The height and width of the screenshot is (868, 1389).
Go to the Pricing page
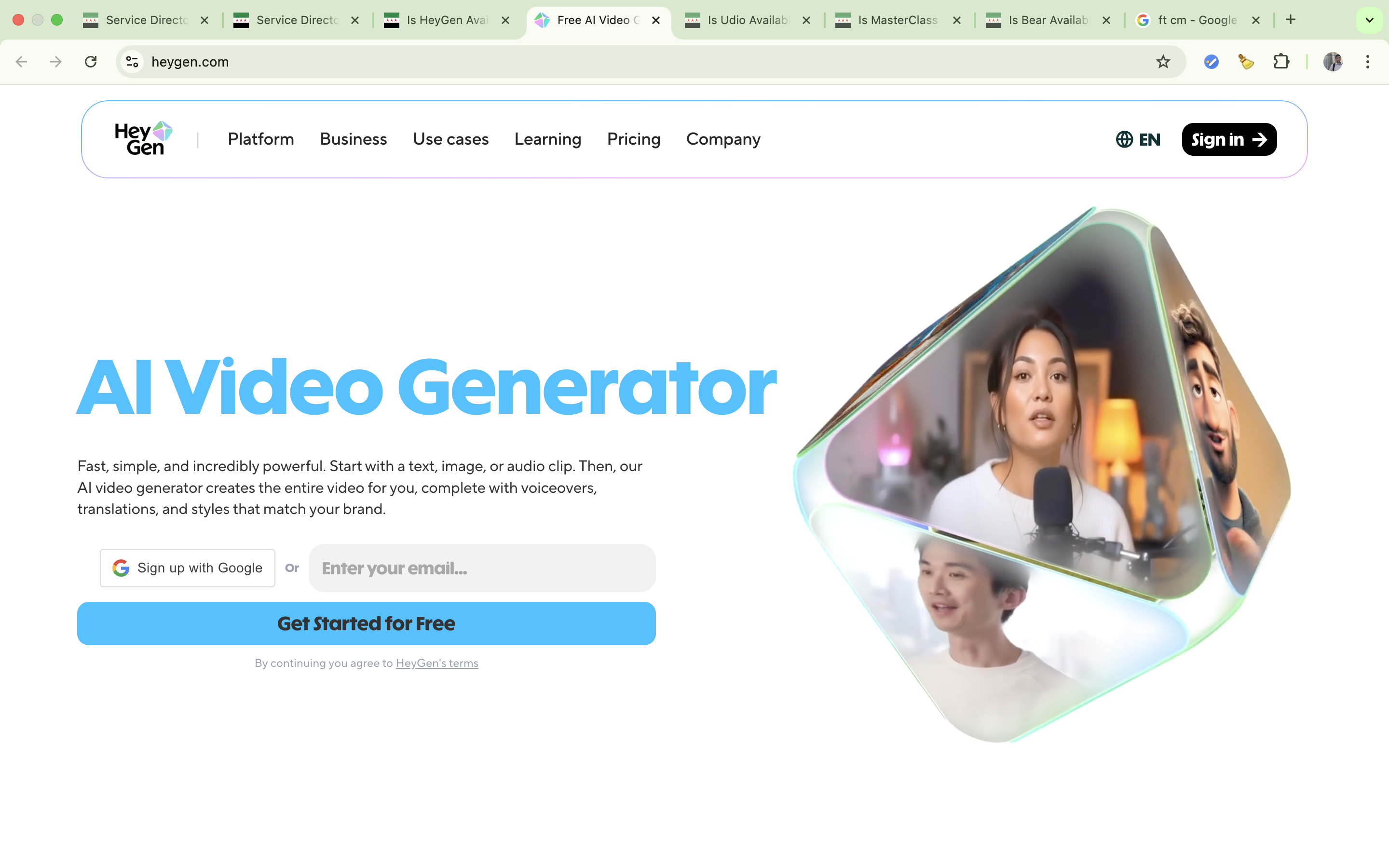tap(634, 139)
